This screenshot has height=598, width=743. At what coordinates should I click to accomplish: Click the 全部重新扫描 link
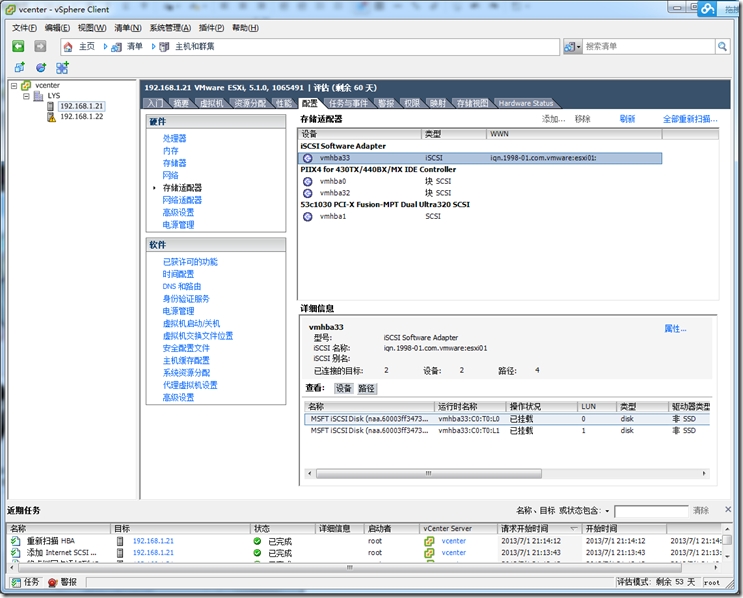pos(690,119)
